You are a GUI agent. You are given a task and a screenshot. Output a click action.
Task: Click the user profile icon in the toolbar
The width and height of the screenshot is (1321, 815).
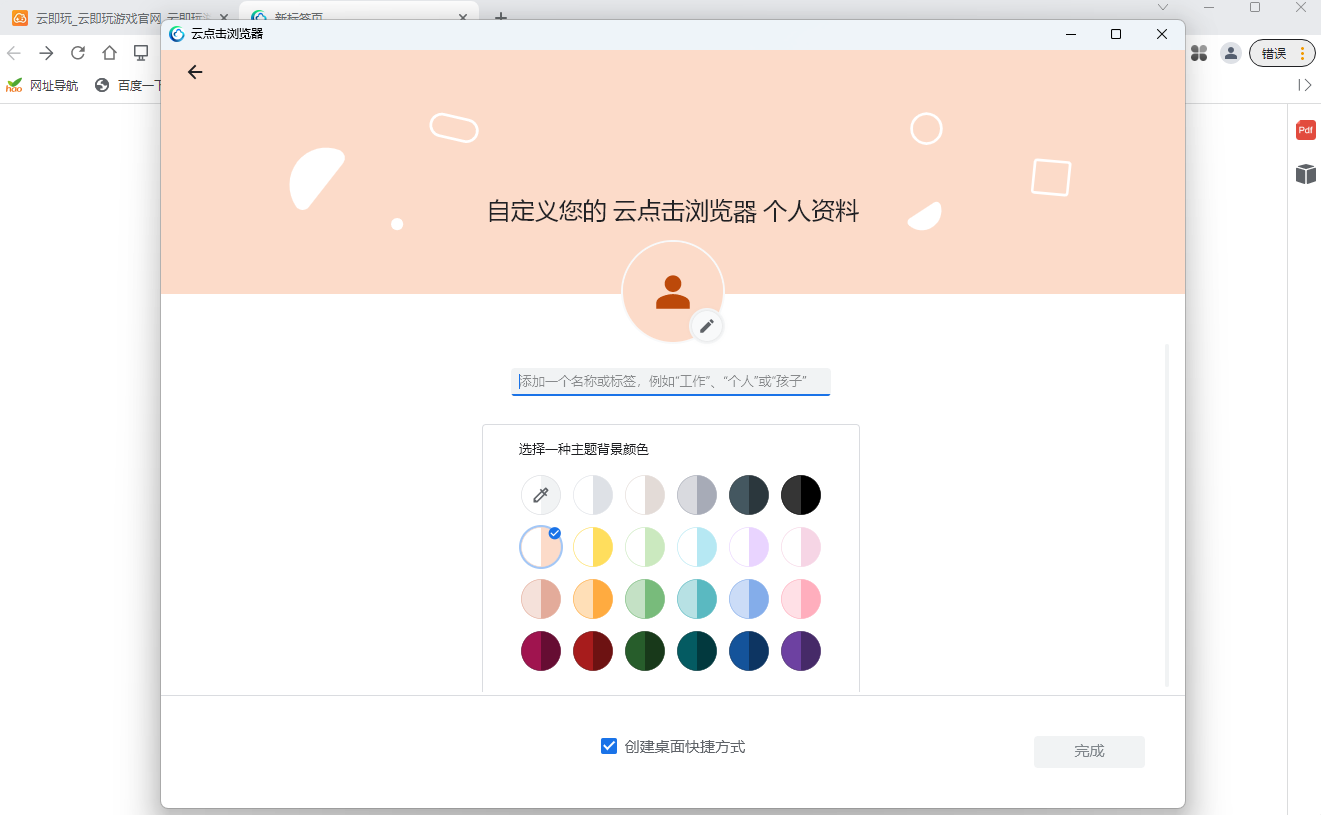[1231, 53]
